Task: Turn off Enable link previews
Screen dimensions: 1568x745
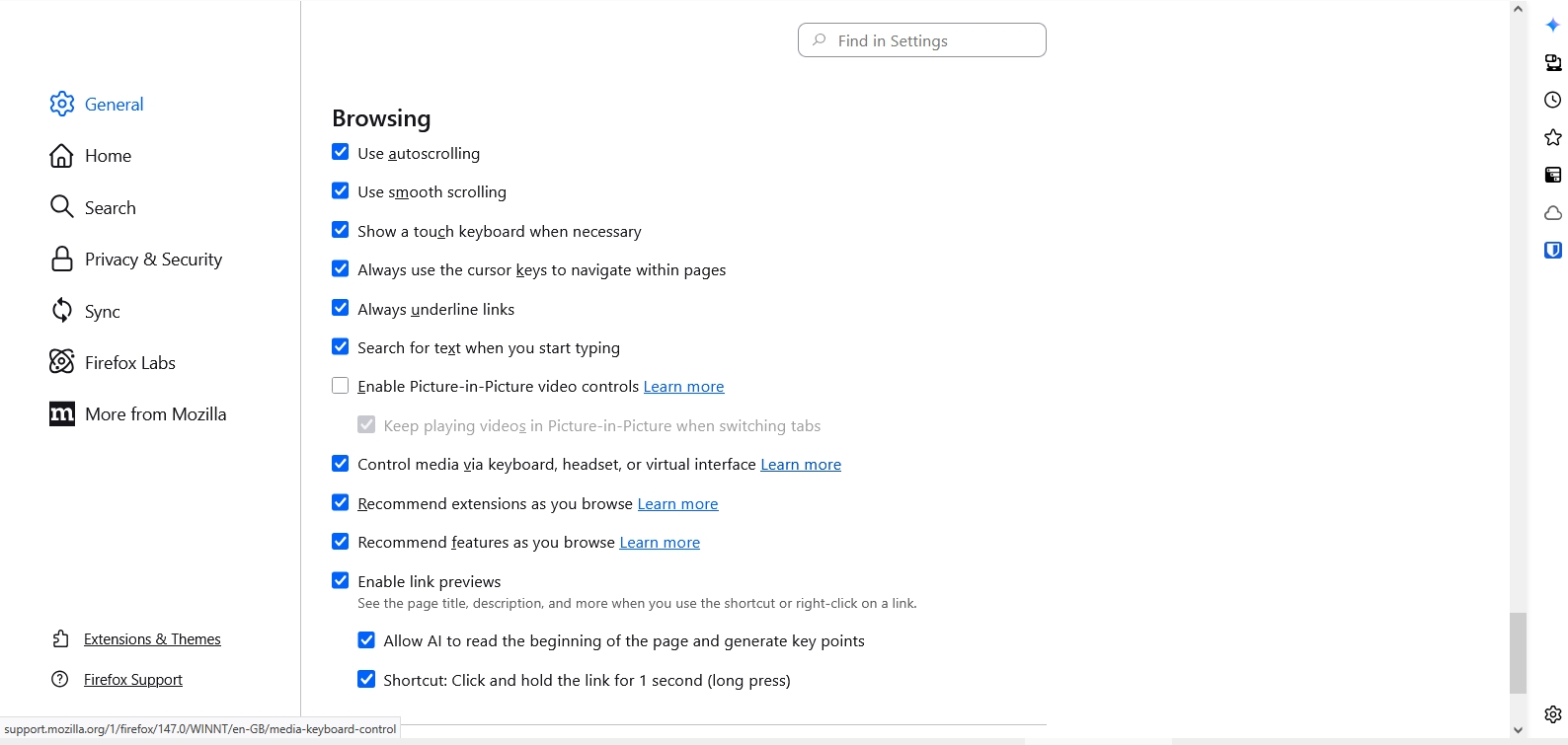Action: tap(341, 580)
